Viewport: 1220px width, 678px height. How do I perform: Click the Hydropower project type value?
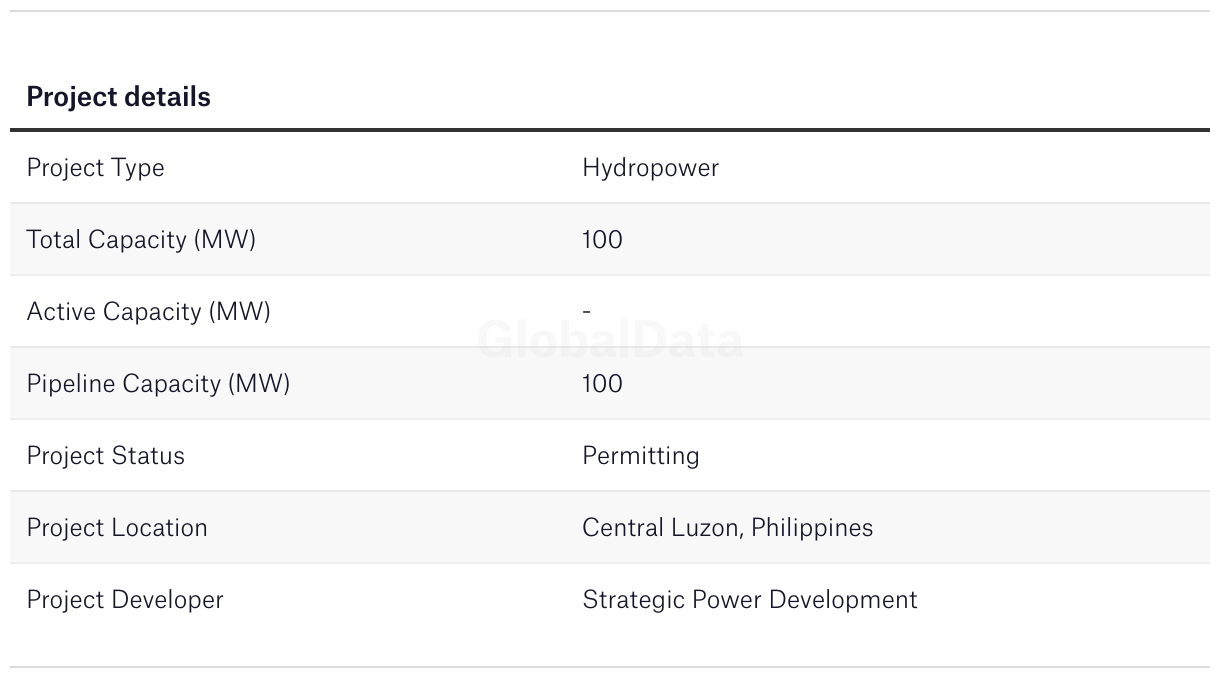pos(650,168)
